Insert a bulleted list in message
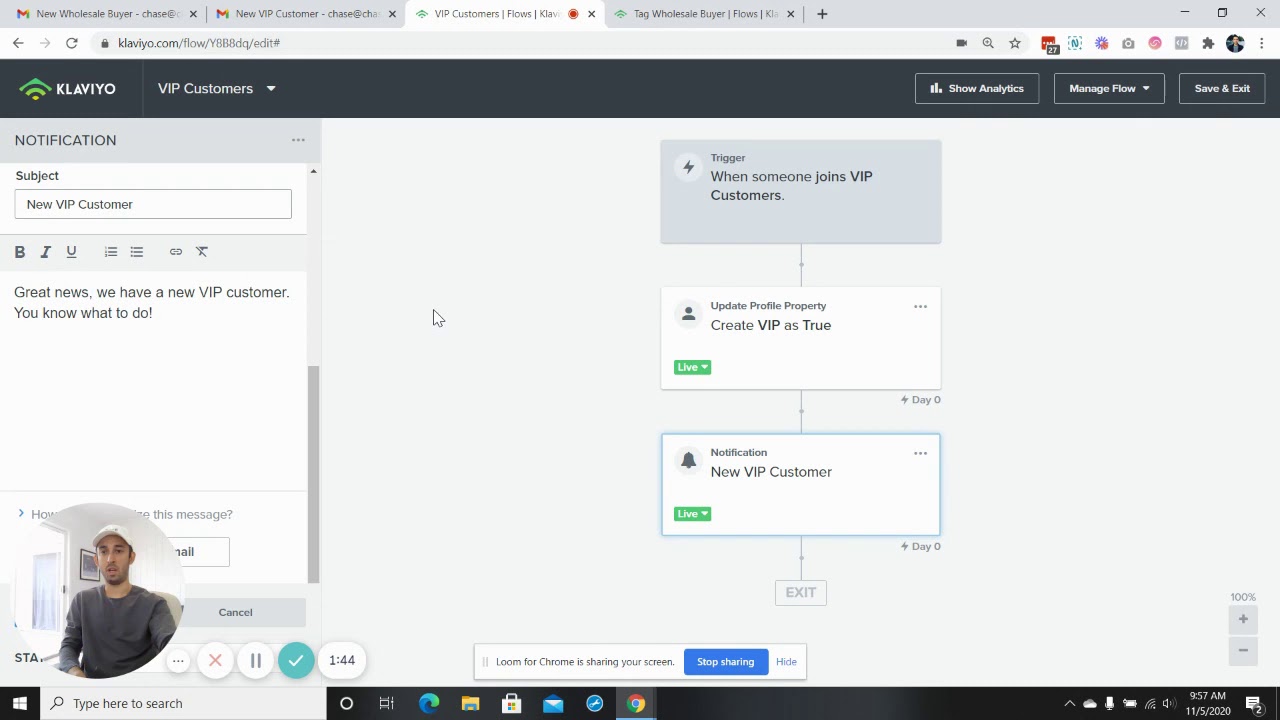The width and height of the screenshot is (1280, 720). [x=137, y=252]
